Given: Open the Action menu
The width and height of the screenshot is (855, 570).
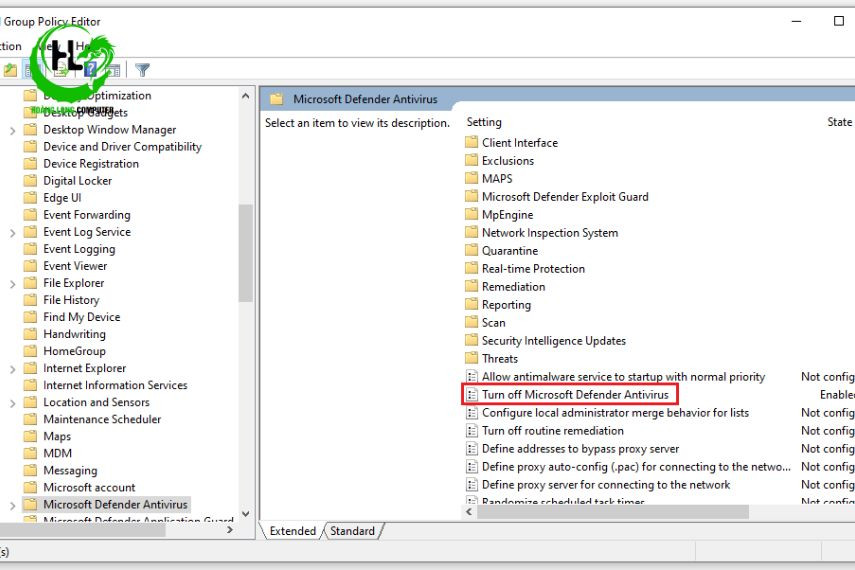Looking at the screenshot, I should [x=10, y=46].
